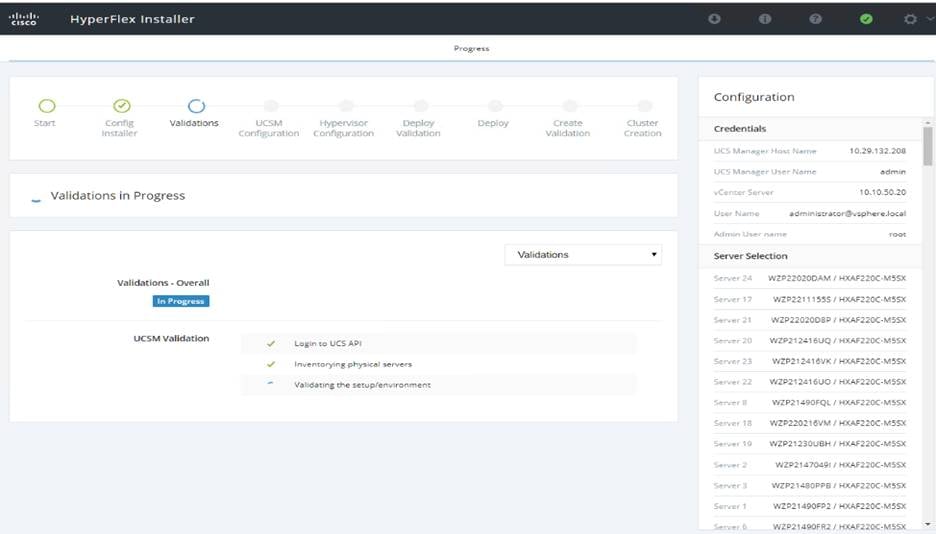Click the Hypervisor Configuration step circle
Viewport: 936px width, 534px height.
pyautogui.click(x=346, y=106)
